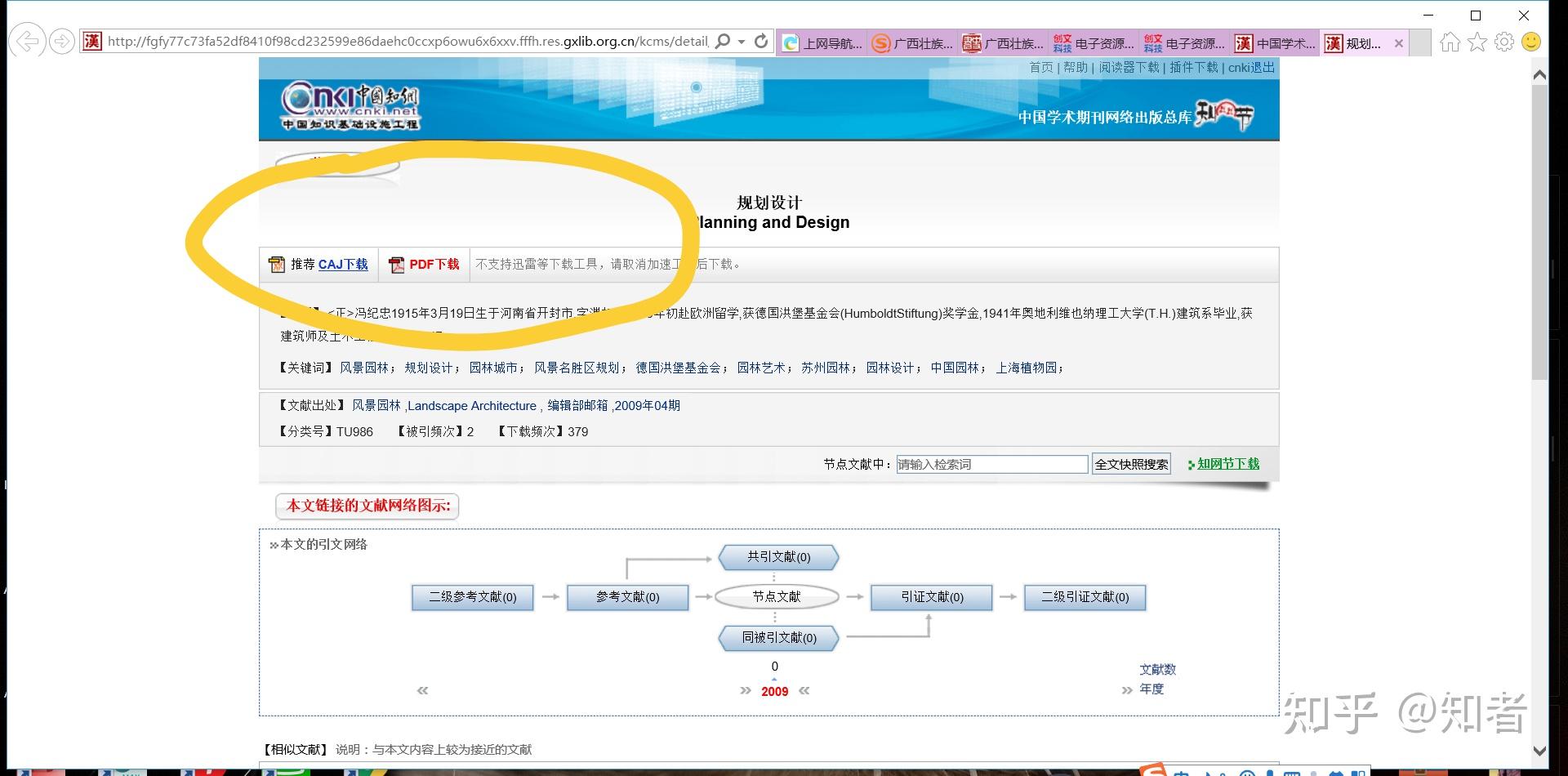Close the active 规划 tab
The image size is (1568, 776).
[x=1399, y=43]
